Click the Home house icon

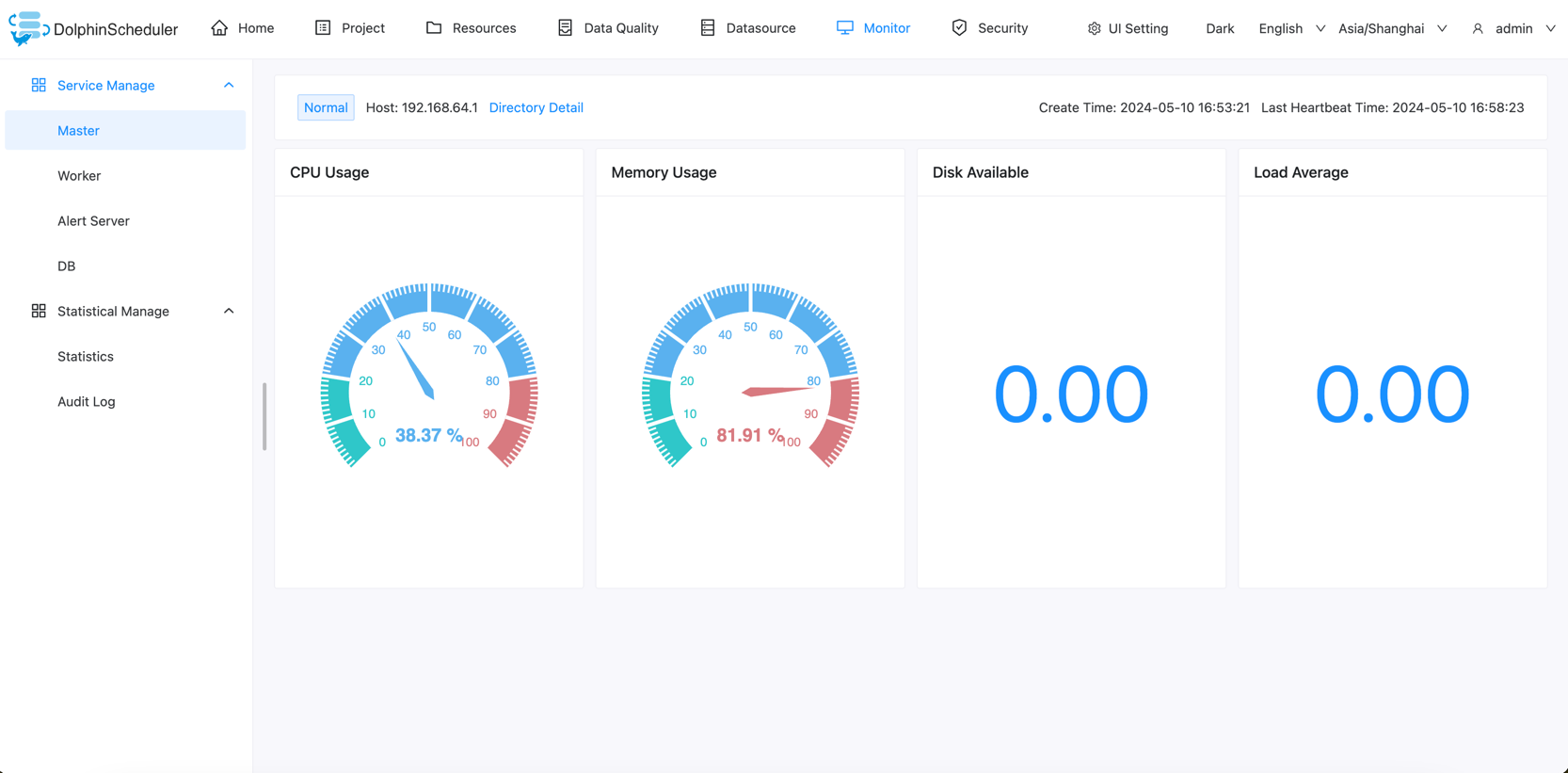[219, 28]
